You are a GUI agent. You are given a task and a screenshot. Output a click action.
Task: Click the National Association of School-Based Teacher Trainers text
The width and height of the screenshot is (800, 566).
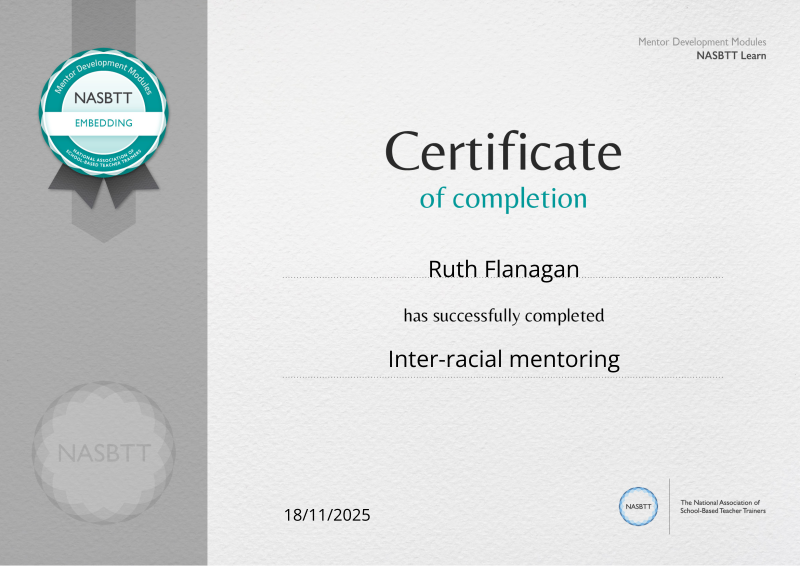(720, 506)
